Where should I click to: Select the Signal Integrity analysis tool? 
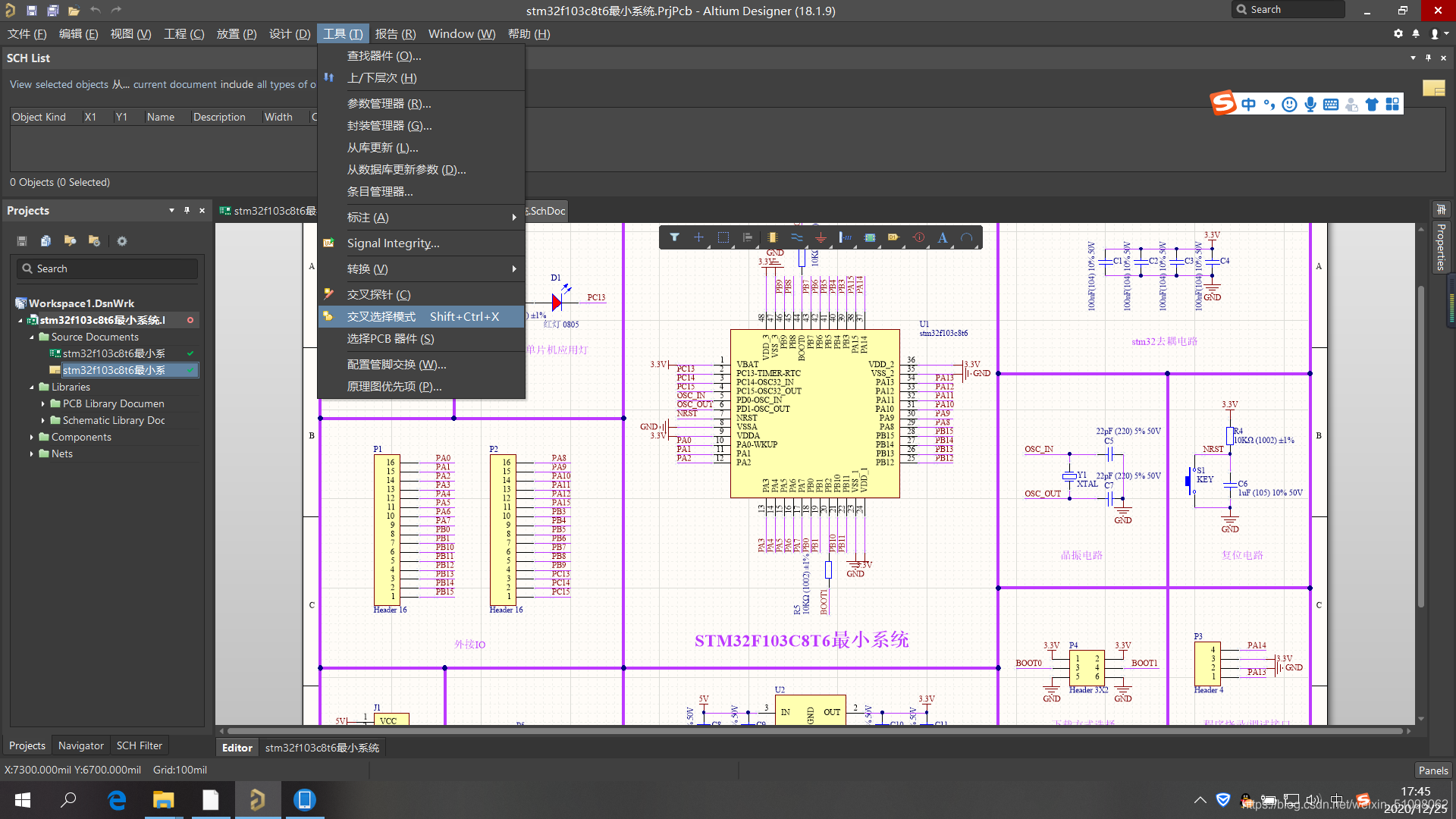click(x=391, y=242)
